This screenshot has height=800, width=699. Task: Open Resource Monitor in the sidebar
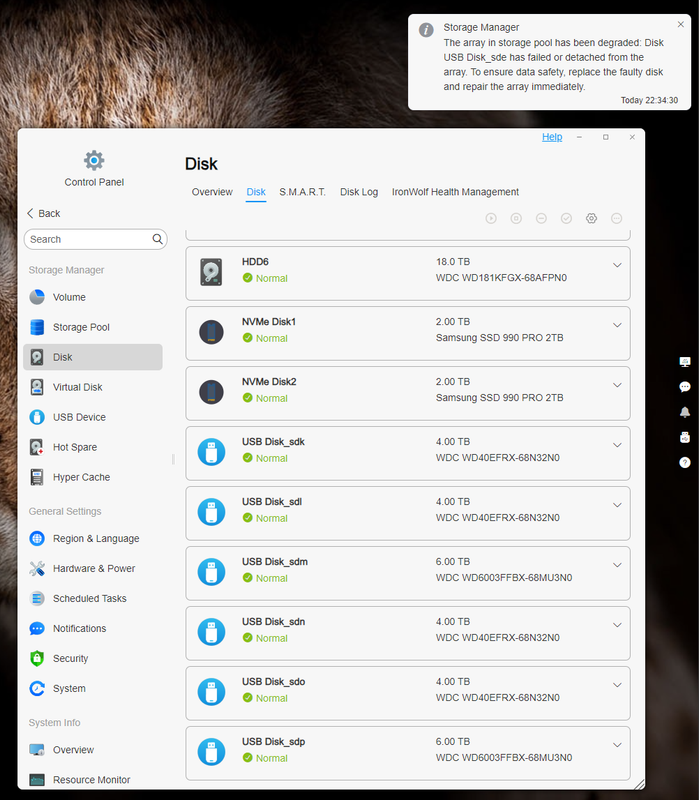pyautogui.click(x=93, y=780)
